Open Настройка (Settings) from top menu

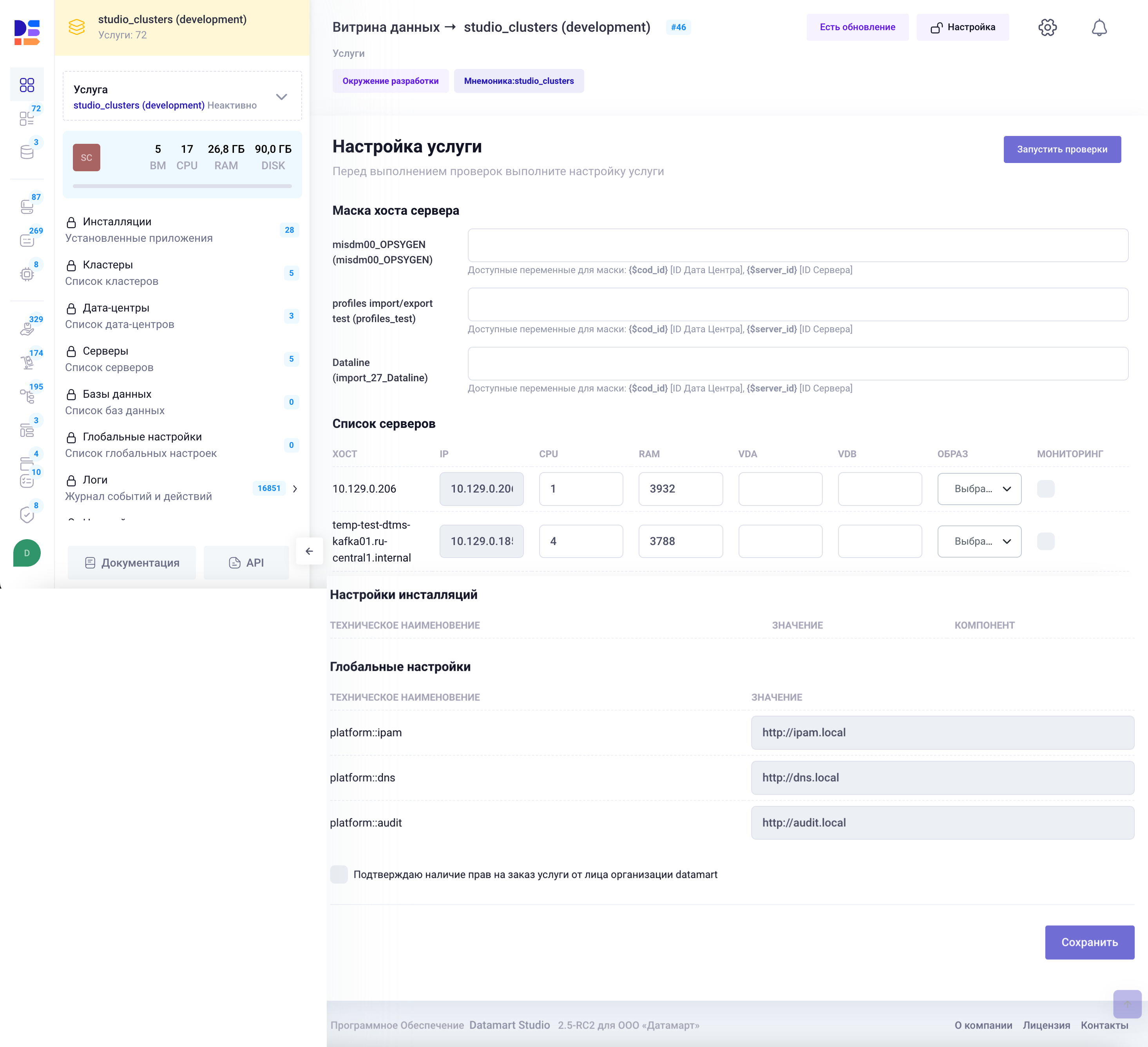[964, 27]
